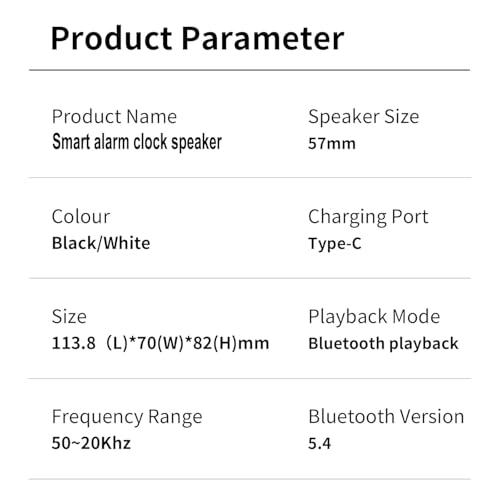The width and height of the screenshot is (500, 500).
Task: Select the Colour label
Action: 81,217
